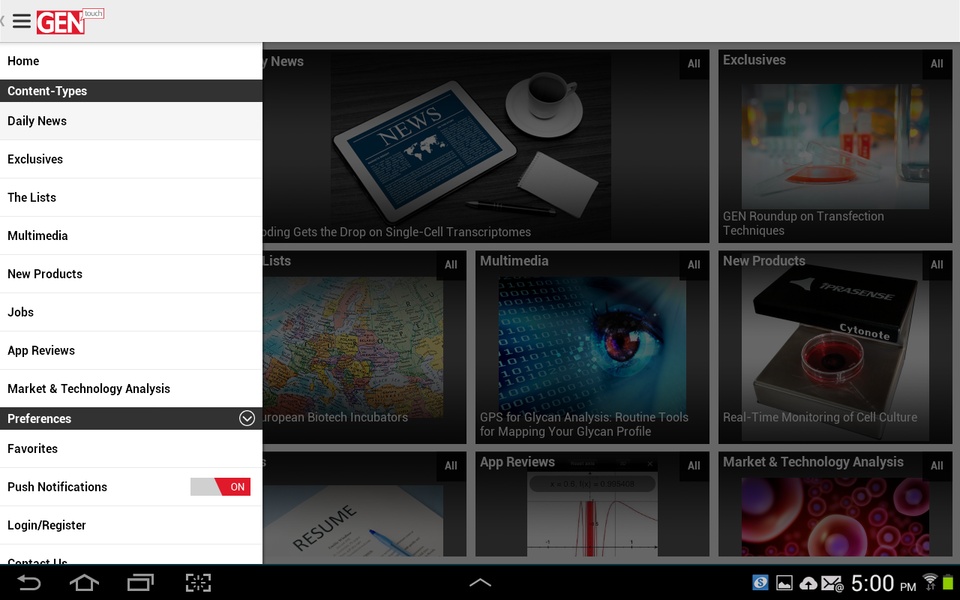Open App Reviews in the side menu
Viewport: 960px width, 600px height.
pos(131,350)
